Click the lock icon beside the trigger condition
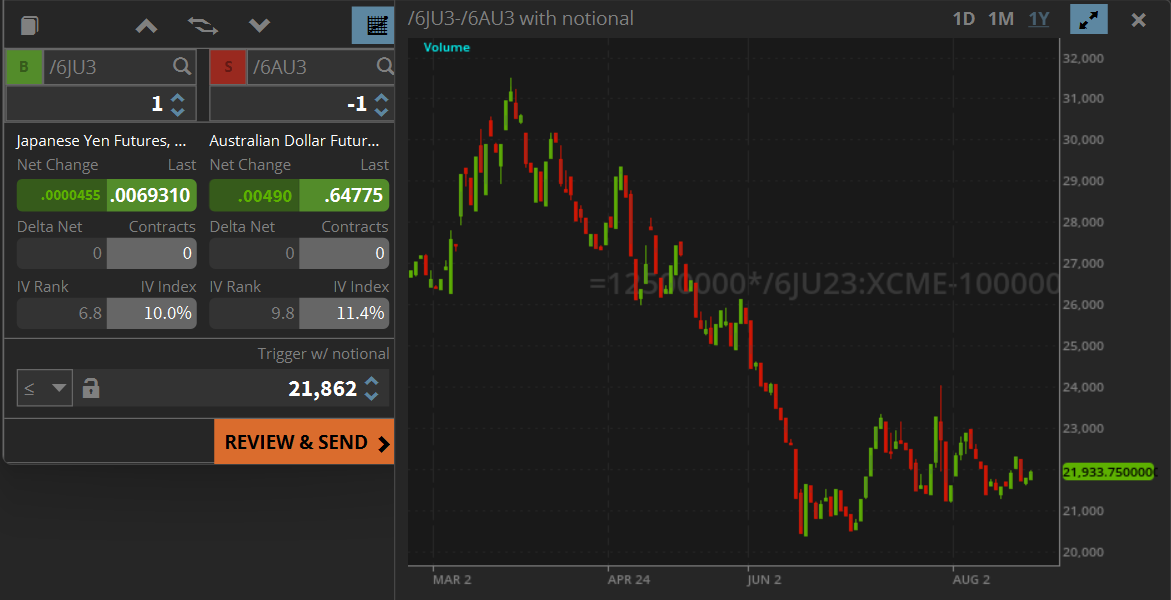 [x=90, y=387]
